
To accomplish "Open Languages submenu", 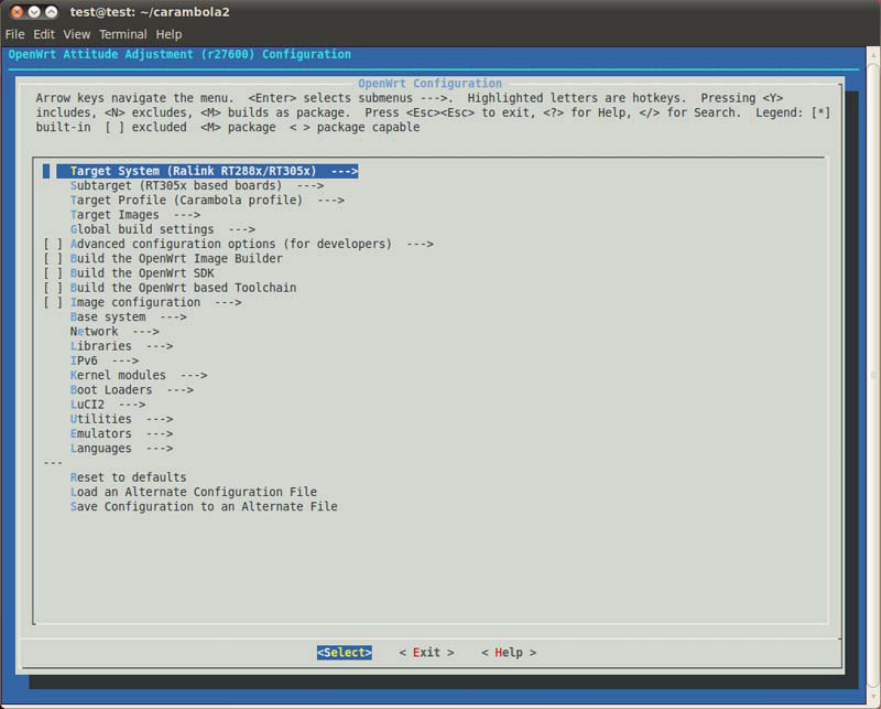I will click(x=121, y=449).
